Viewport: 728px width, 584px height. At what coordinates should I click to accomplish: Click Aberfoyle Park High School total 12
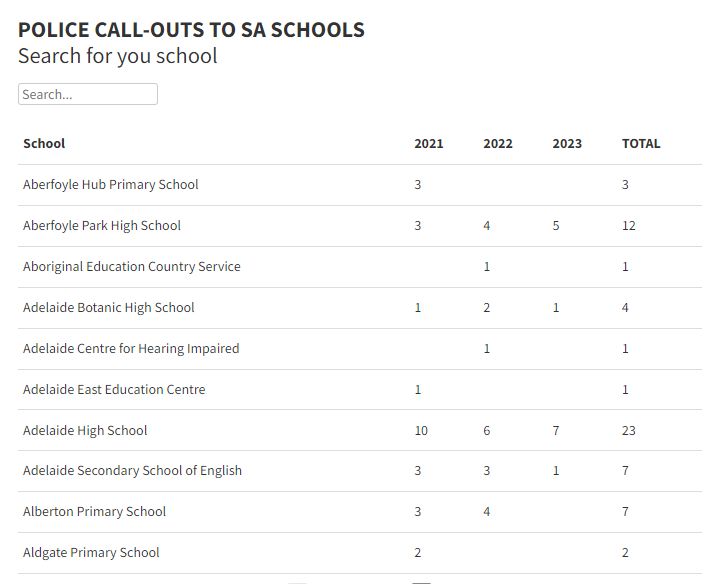[629, 225]
